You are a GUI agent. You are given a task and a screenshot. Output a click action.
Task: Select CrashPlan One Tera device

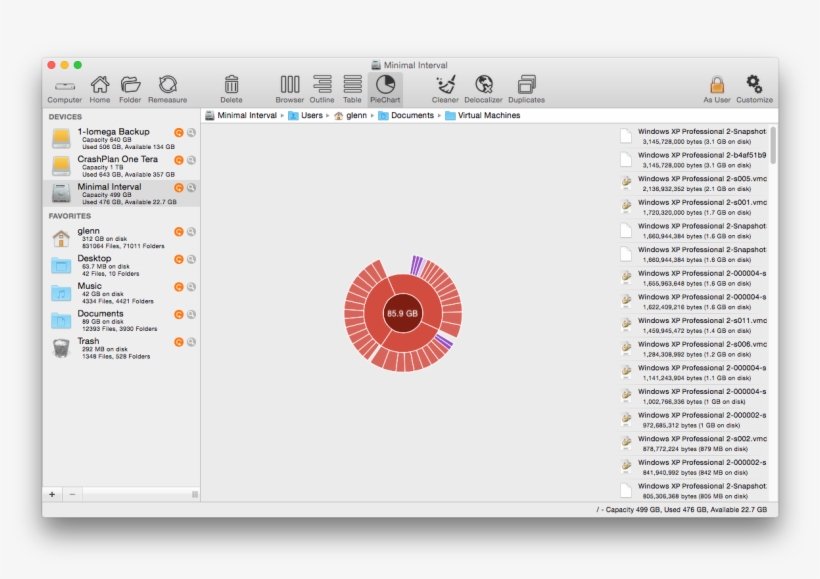click(x=121, y=166)
